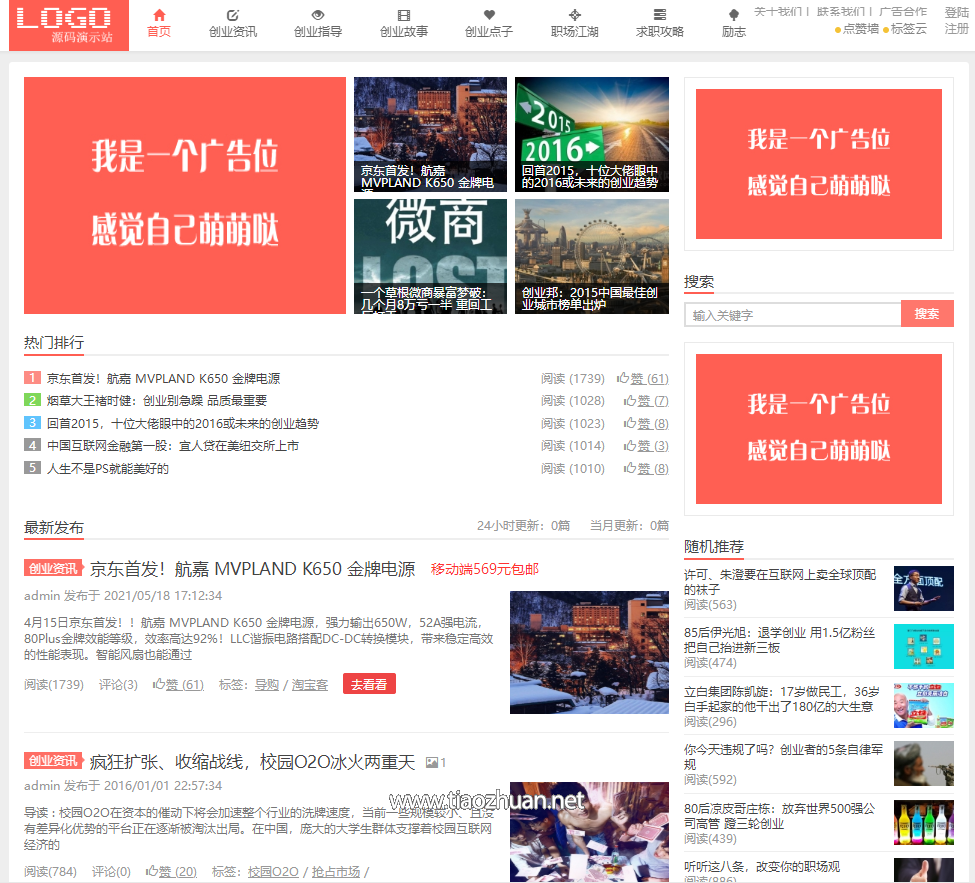The width and height of the screenshot is (975, 883).
Task: Click the tree icon above 励志
Action: pos(734,15)
